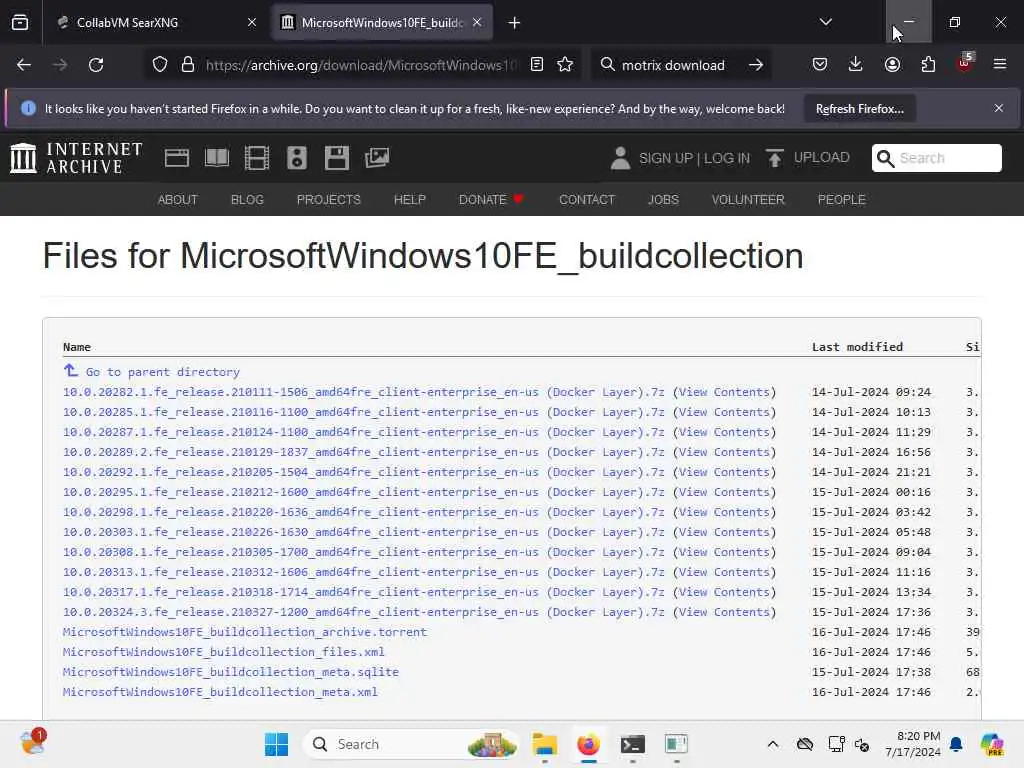1024x768 pixels.
Task: Open Internet Archive images icon
Action: point(377,158)
